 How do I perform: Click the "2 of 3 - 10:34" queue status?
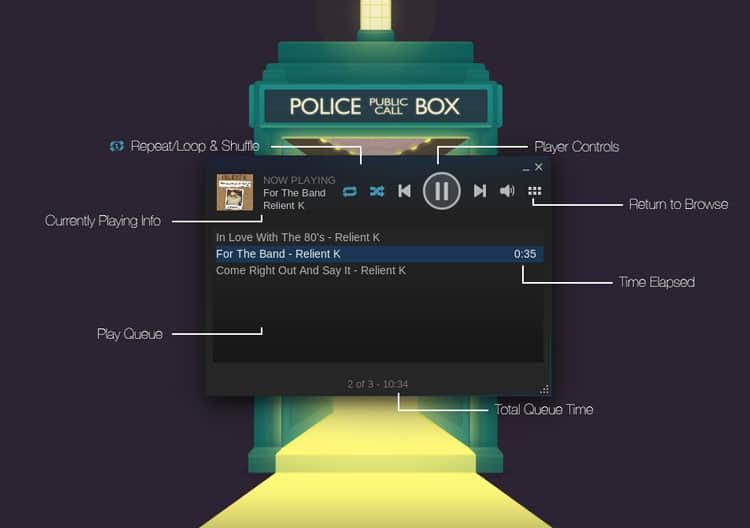[377, 384]
